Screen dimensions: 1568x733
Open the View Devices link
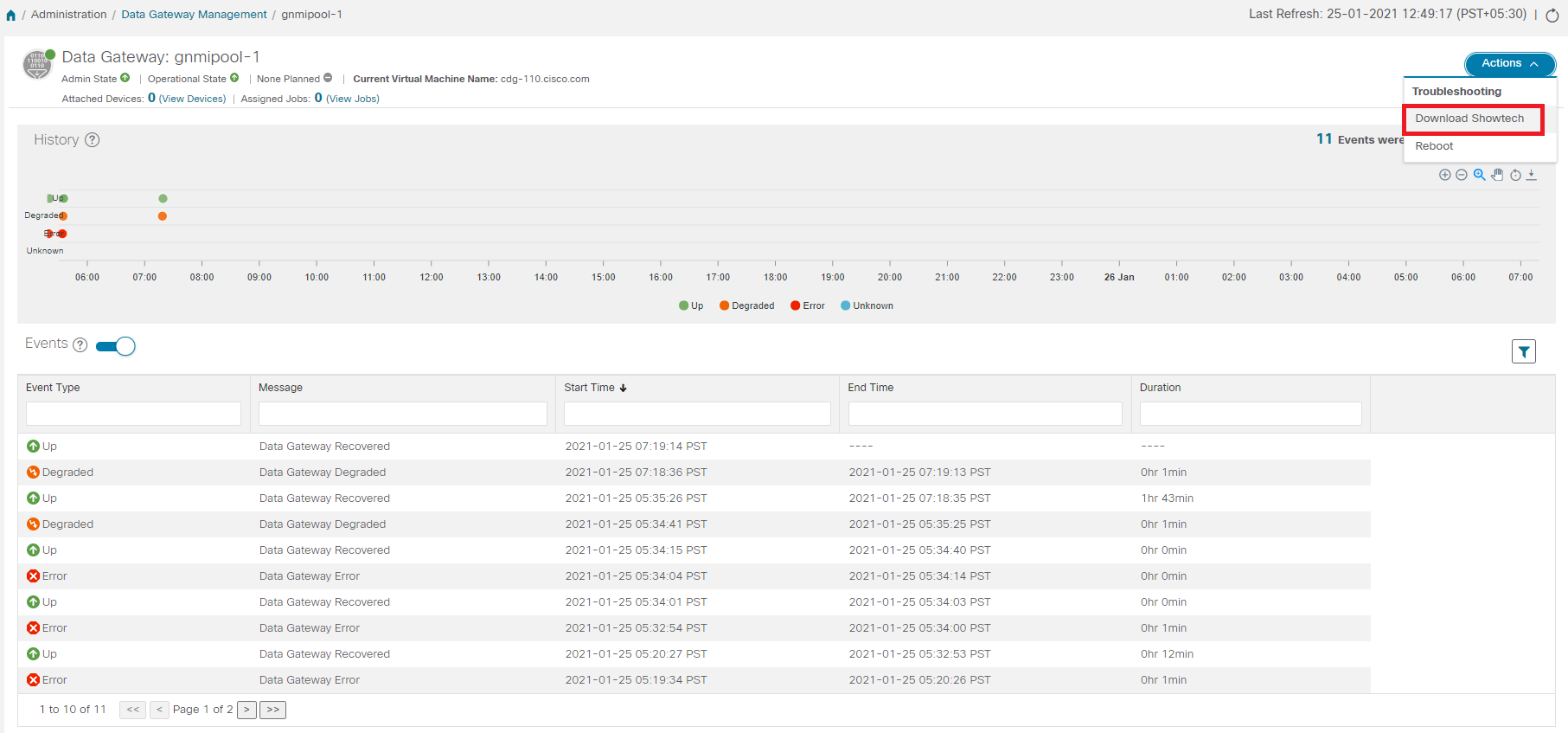pos(192,99)
